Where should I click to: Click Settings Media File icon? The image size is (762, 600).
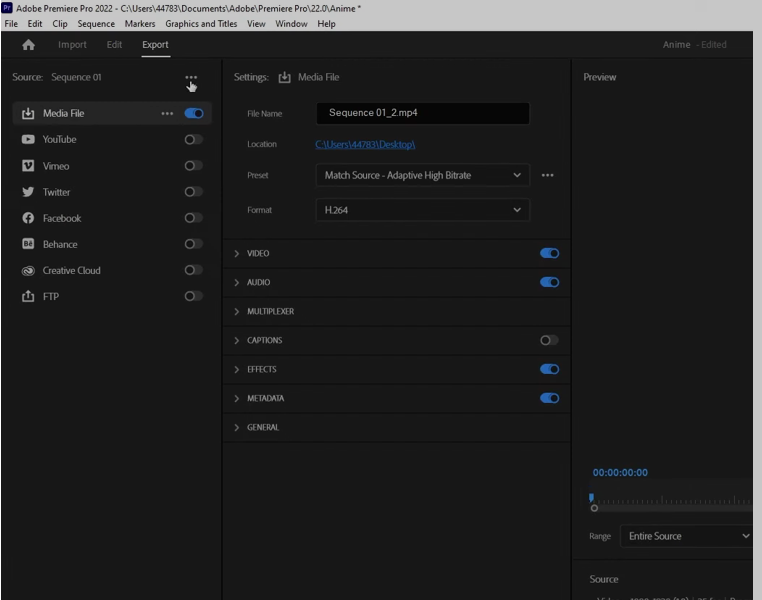point(284,77)
